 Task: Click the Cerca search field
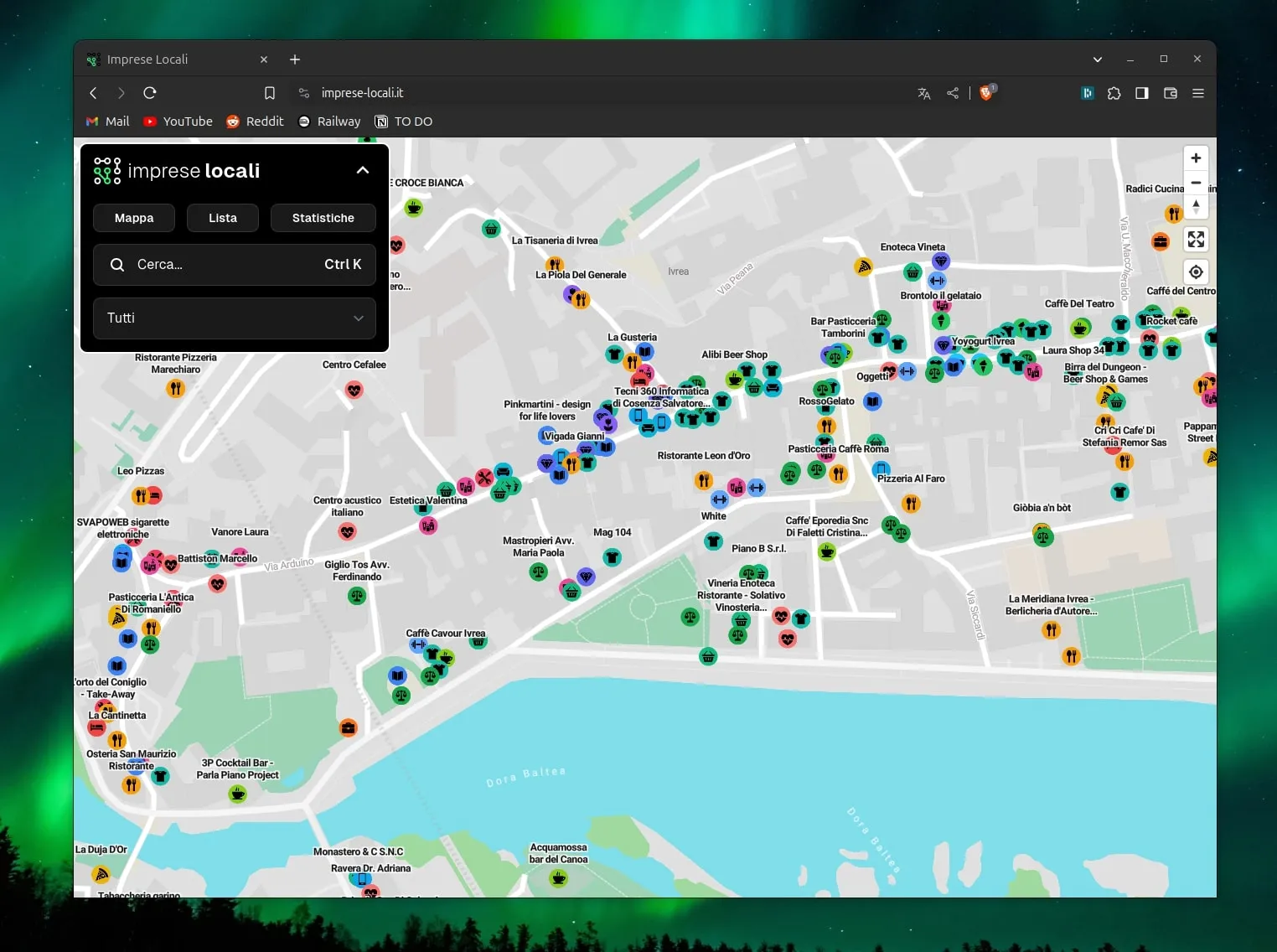coord(235,265)
